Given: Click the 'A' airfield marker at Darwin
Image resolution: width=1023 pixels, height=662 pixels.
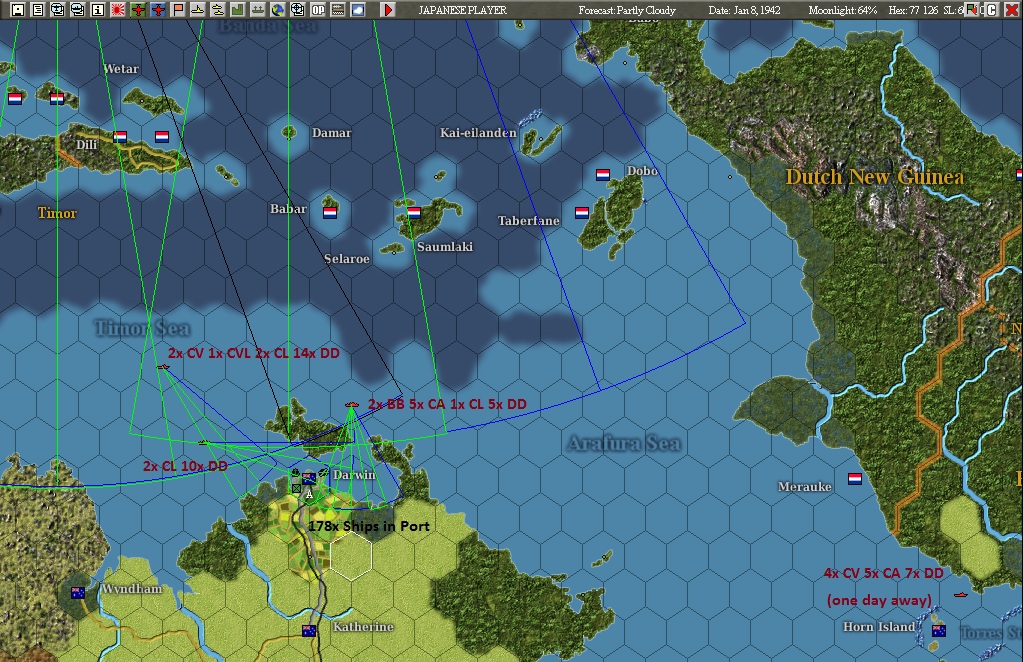Looking at the screenshot, I should [x=309, y=494].
